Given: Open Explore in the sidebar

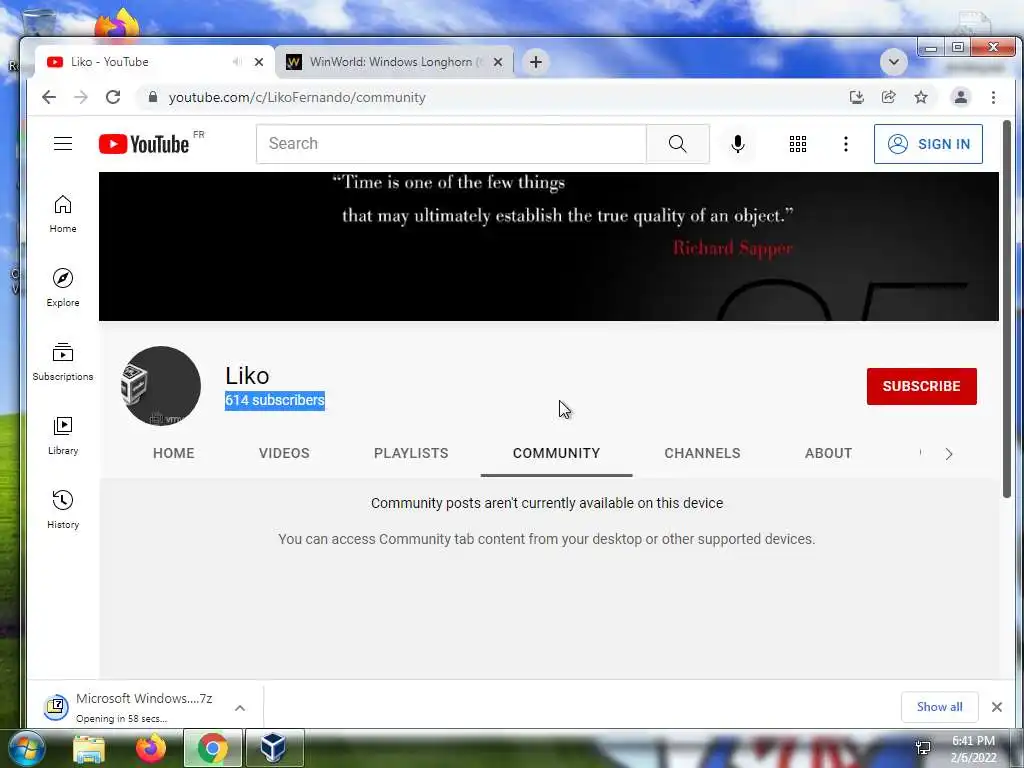Looking at the screenshot, I should coord(63,288).
